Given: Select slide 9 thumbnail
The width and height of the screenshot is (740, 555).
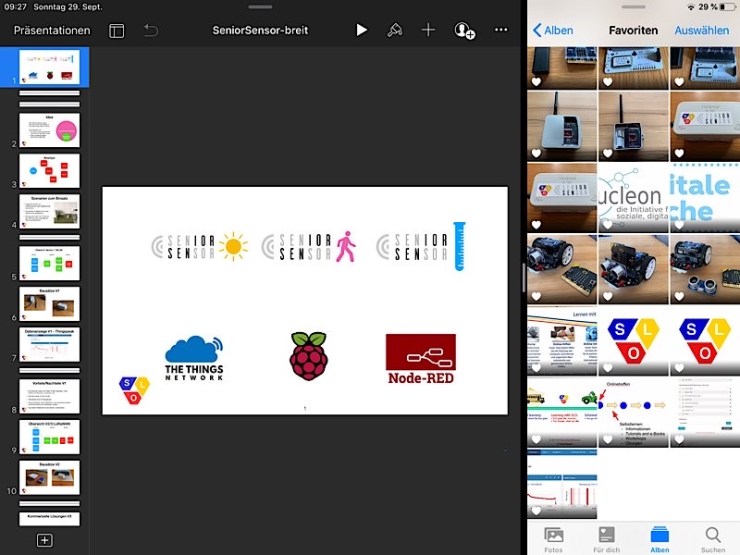Looking at the screenshot, I should 50,437.
